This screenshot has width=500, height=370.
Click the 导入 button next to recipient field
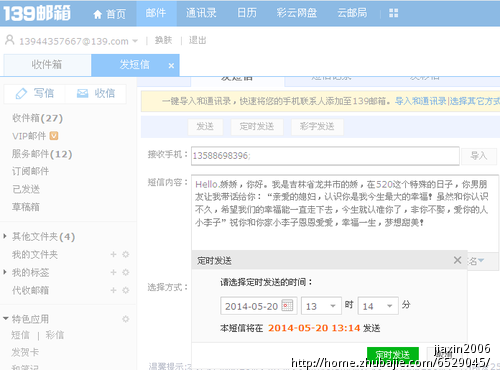click(x=479, y=156)
